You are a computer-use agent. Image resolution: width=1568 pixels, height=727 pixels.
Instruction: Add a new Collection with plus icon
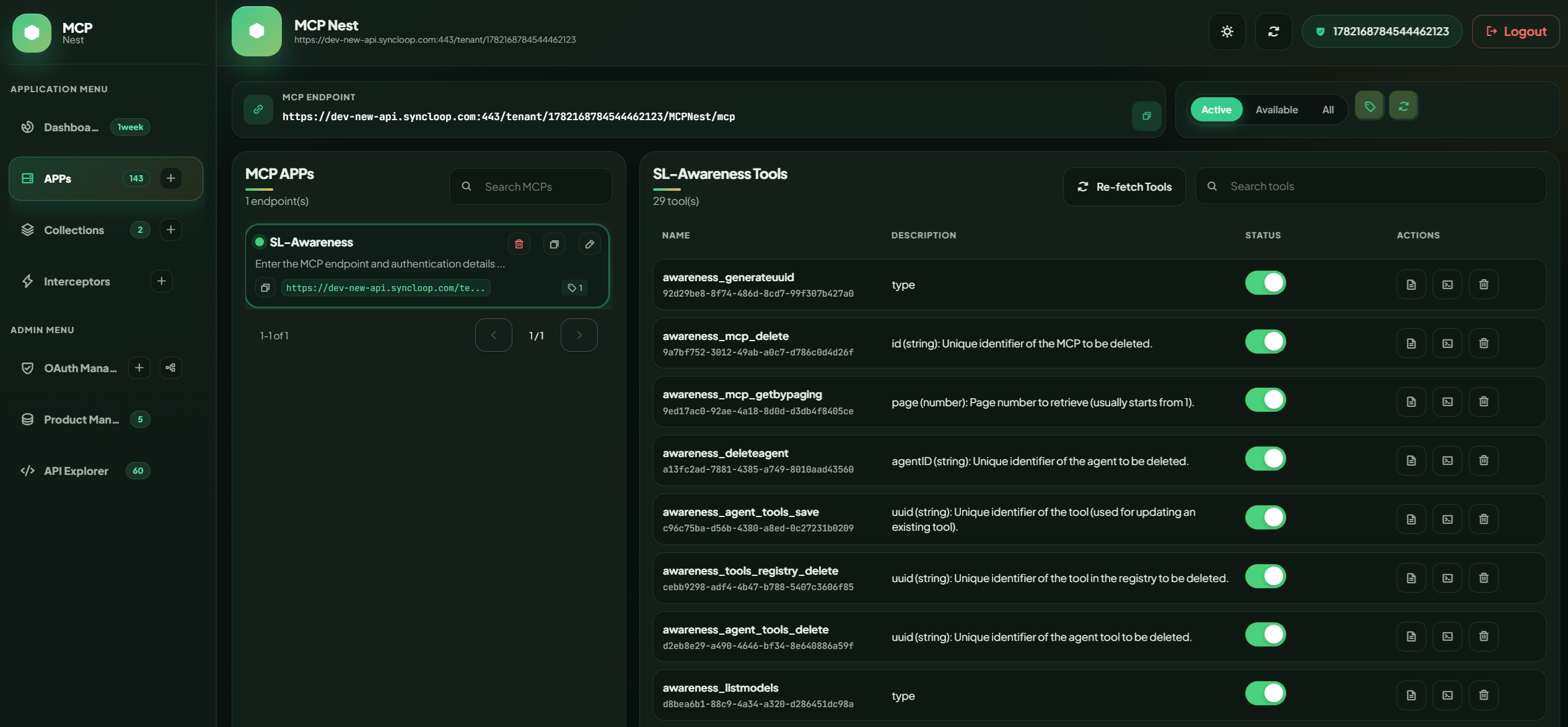point(170,230)
